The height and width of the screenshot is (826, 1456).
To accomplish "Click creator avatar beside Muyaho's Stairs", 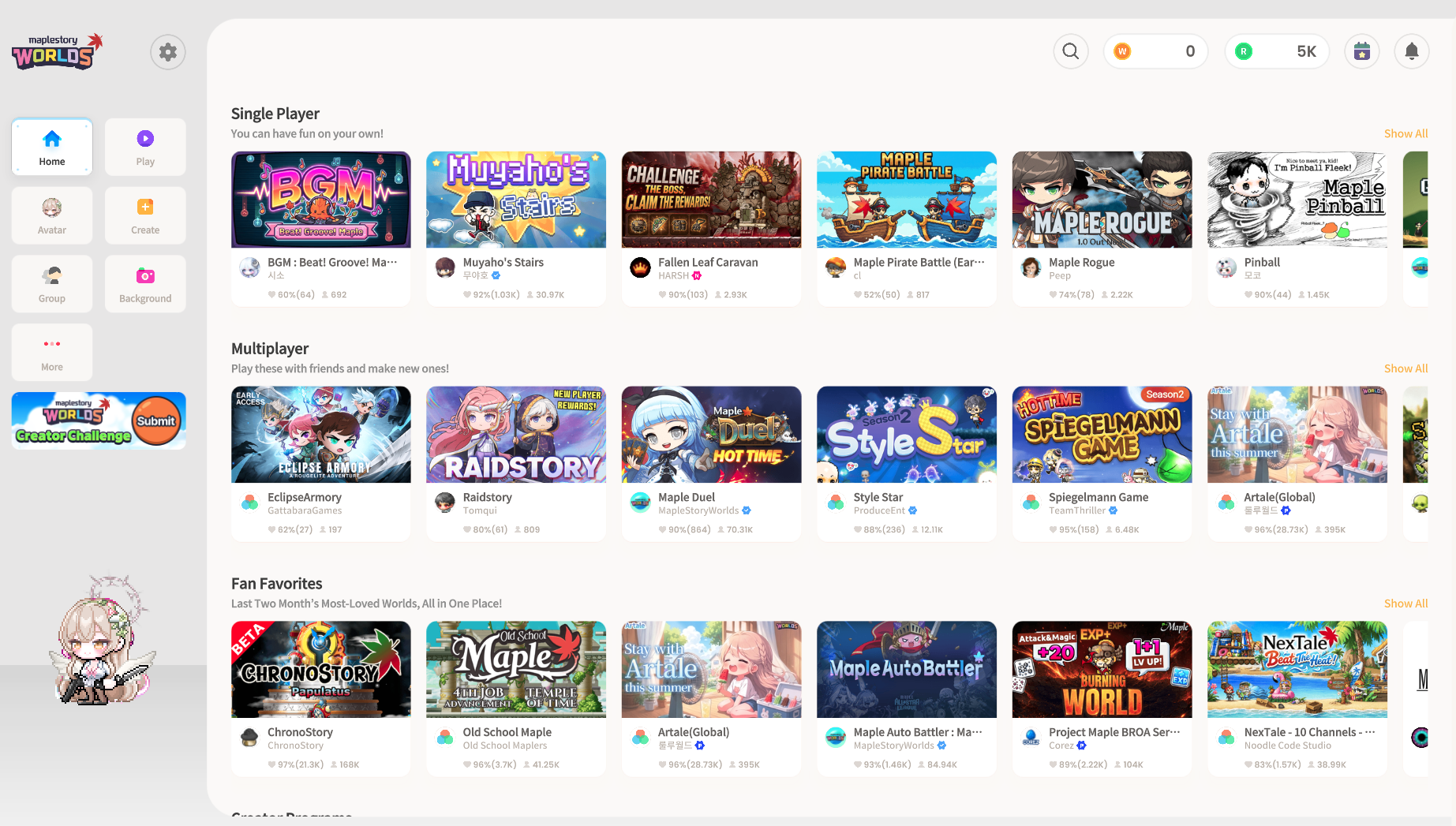I will (x=445, y=267).
